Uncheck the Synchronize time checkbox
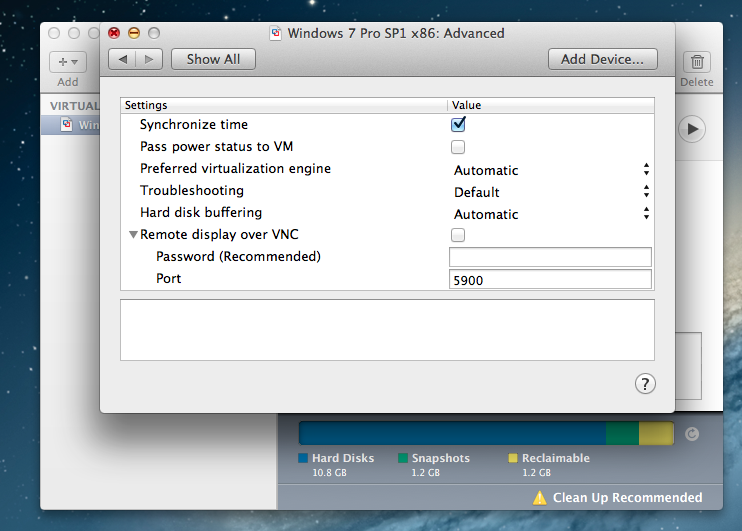The width and height of the screenshot is (742, 531). tap(459, 125)
